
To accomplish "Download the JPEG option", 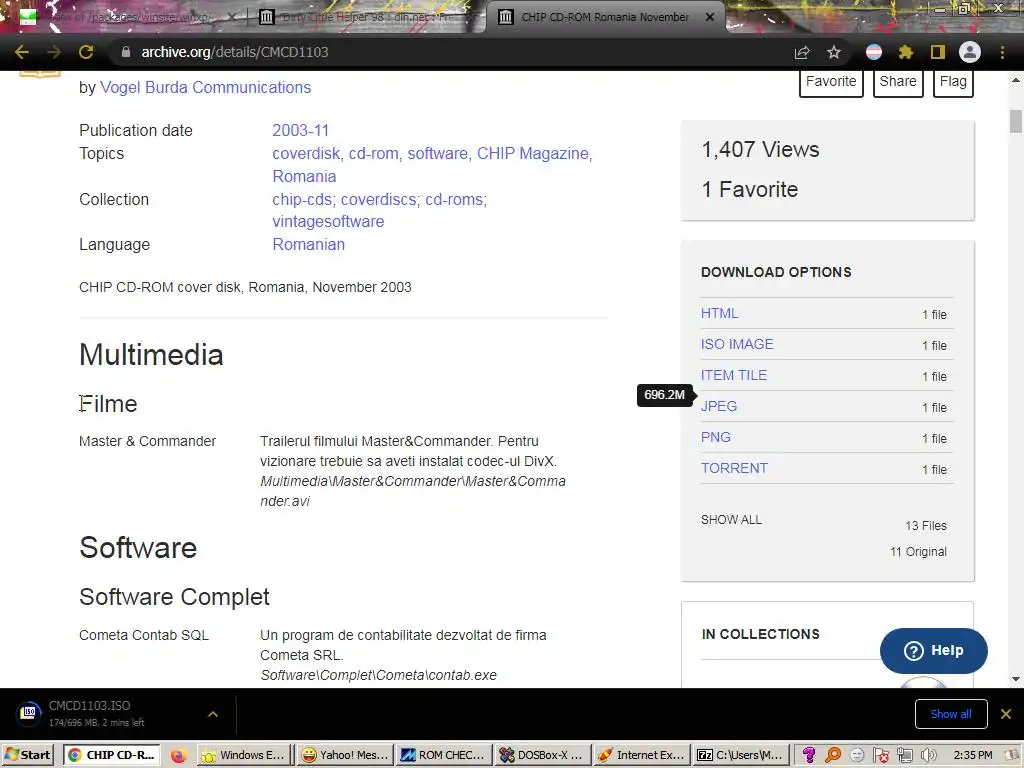I will [x=719, y=406].
